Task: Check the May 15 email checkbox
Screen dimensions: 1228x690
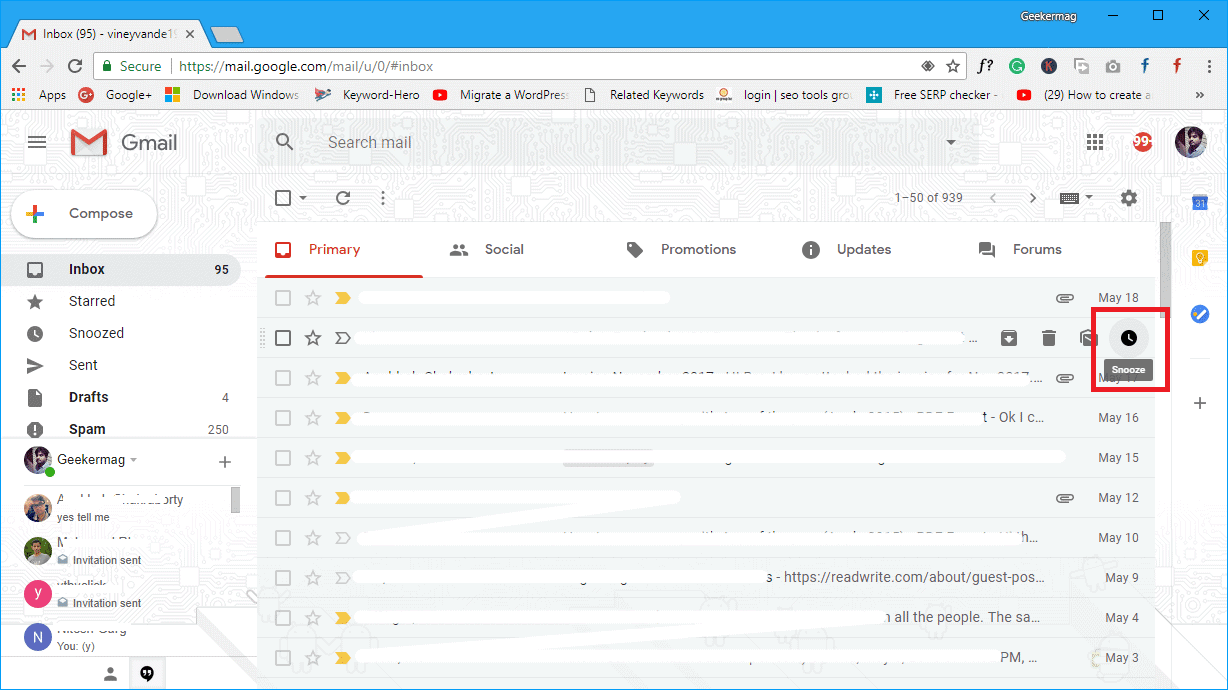Action: click(x=283, y=457)
